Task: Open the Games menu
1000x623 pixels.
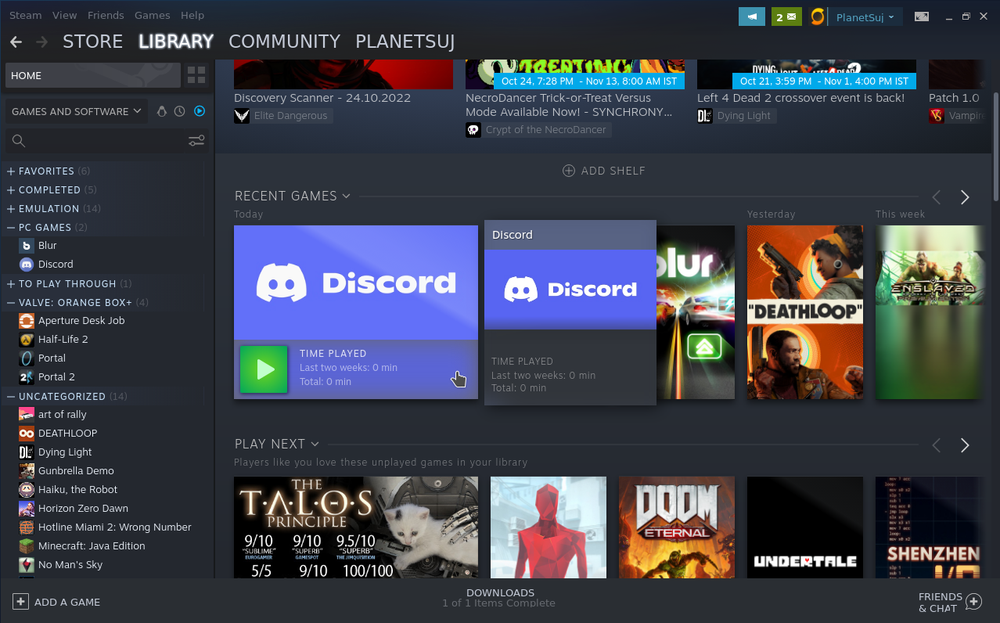Action: tap(152, 15)
